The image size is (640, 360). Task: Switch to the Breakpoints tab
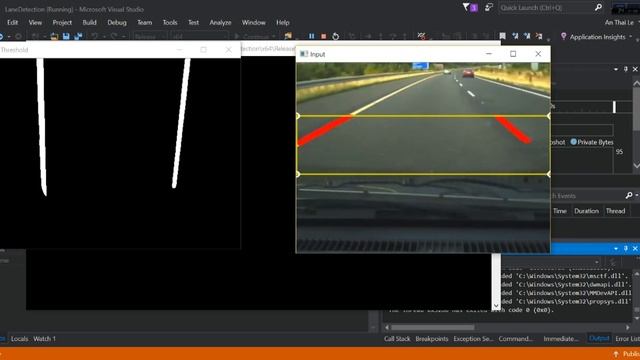[x=432, y=339]
